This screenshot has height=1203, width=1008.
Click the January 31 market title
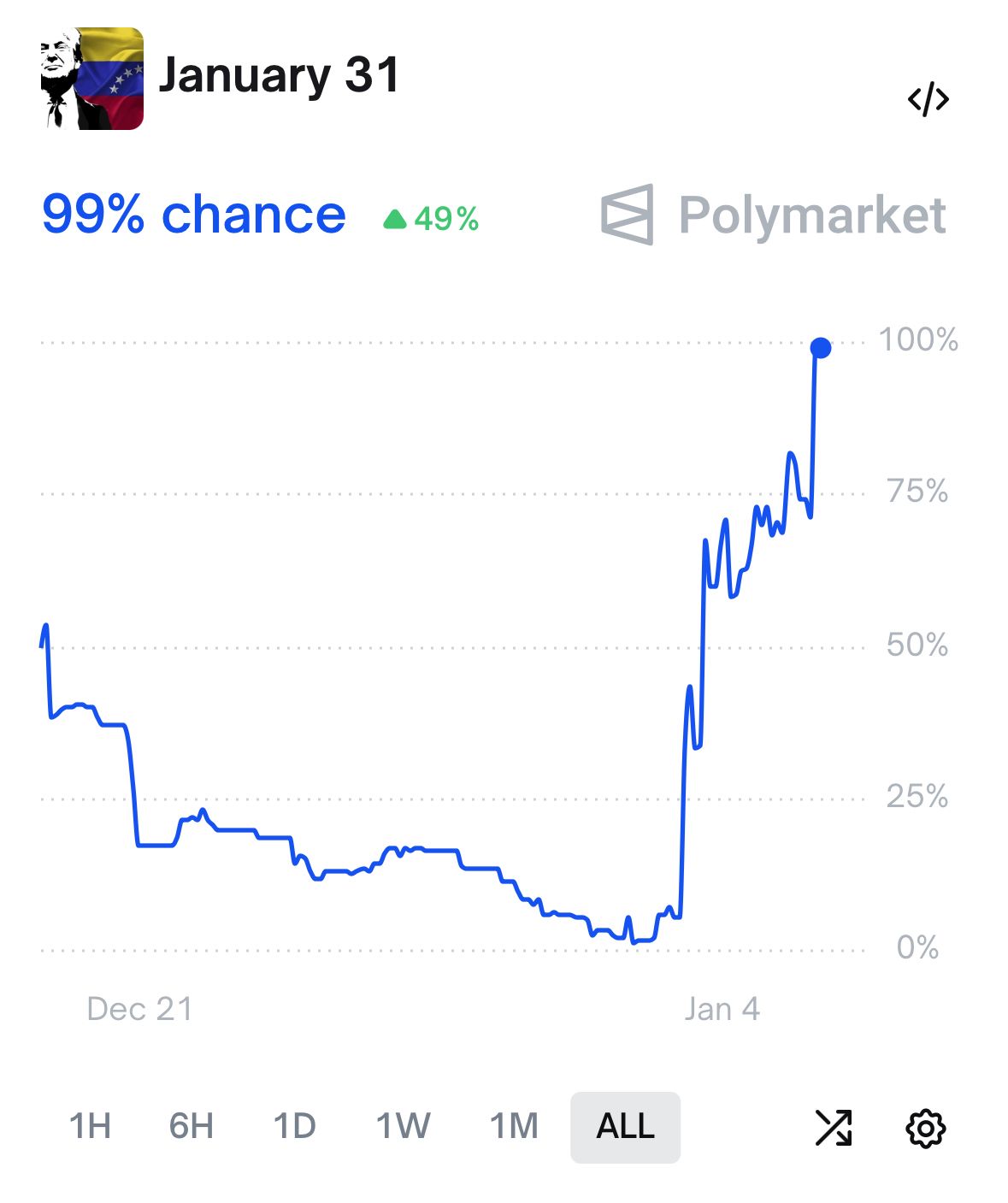279,75
